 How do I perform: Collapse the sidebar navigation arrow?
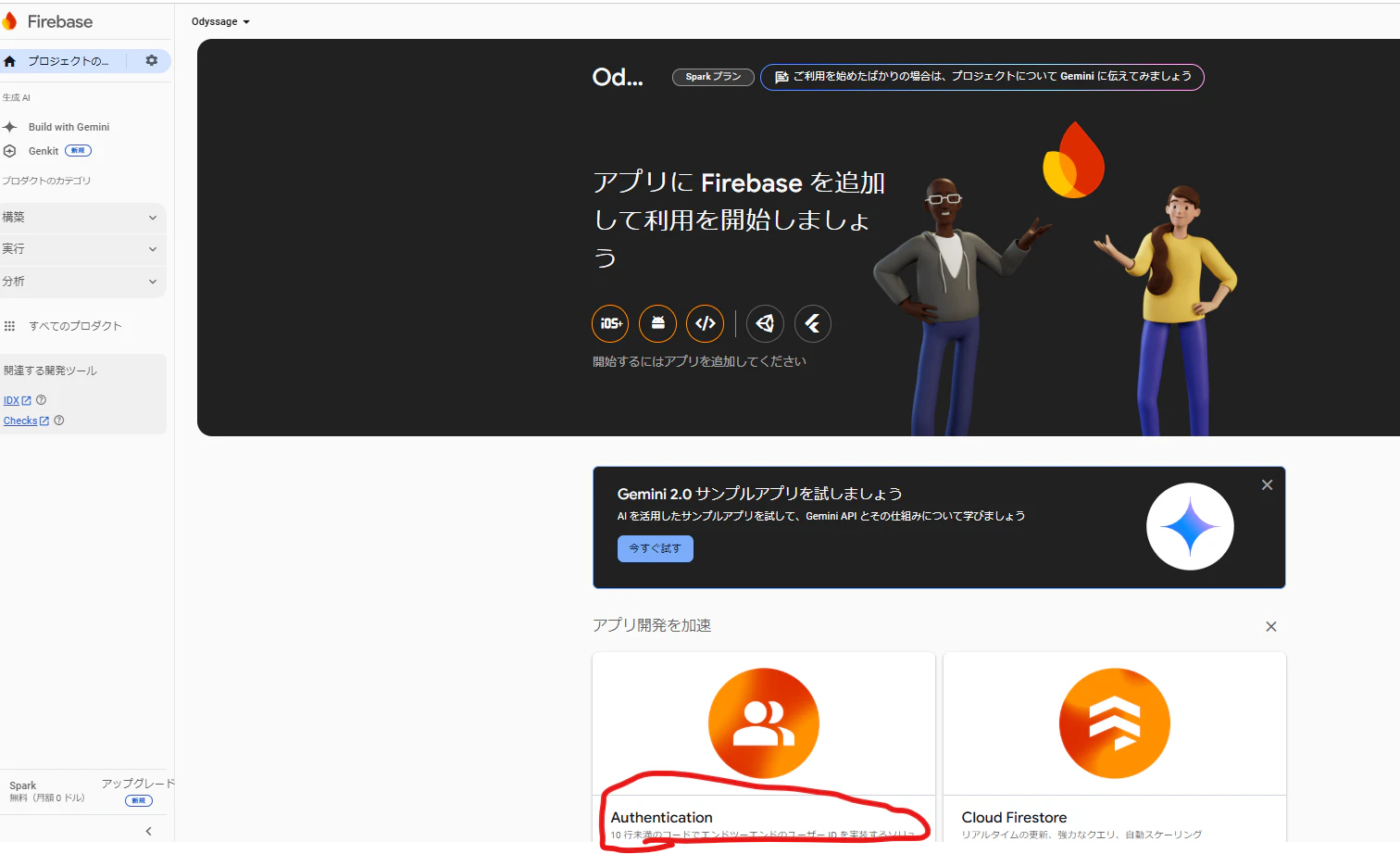[x=148, y=831]
